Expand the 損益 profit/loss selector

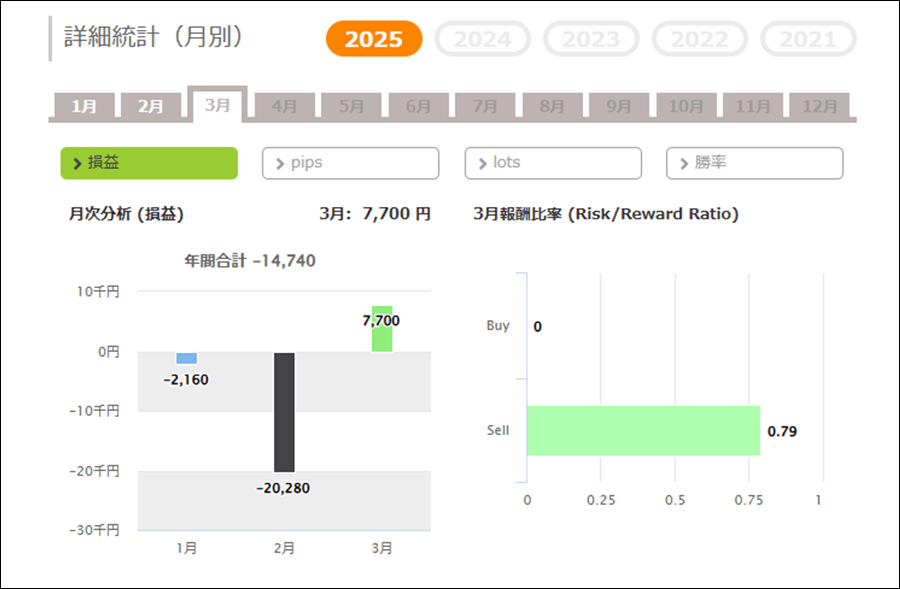tap(149, 163)
